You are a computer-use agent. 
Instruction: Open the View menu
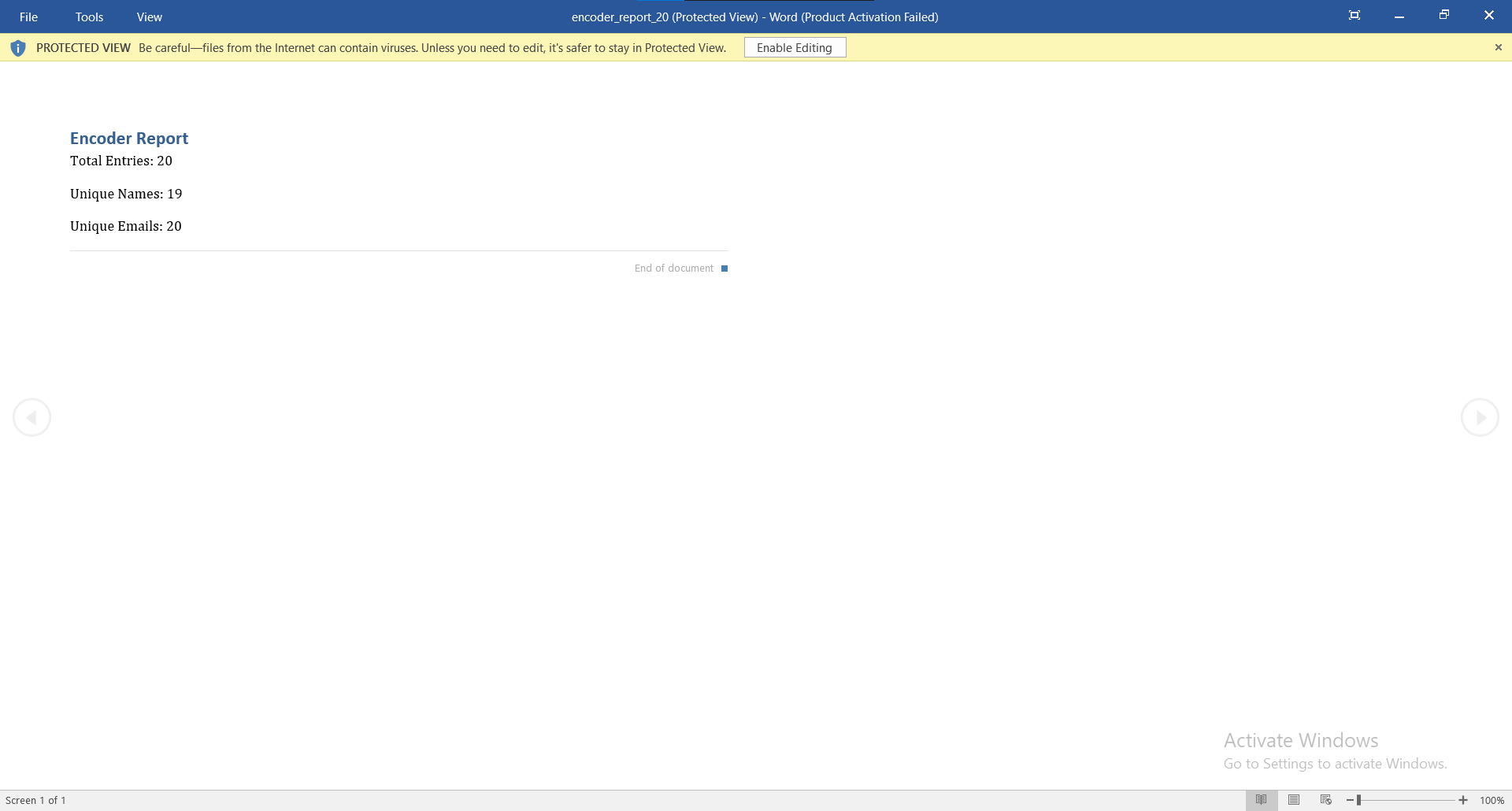149,17
